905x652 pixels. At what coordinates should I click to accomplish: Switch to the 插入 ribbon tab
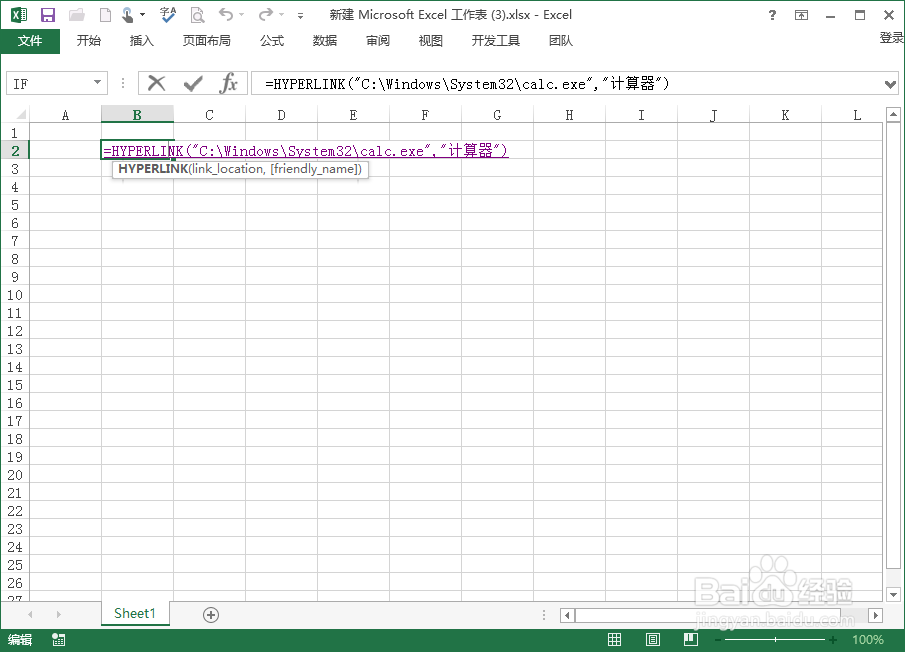click(x=142, y=40)
